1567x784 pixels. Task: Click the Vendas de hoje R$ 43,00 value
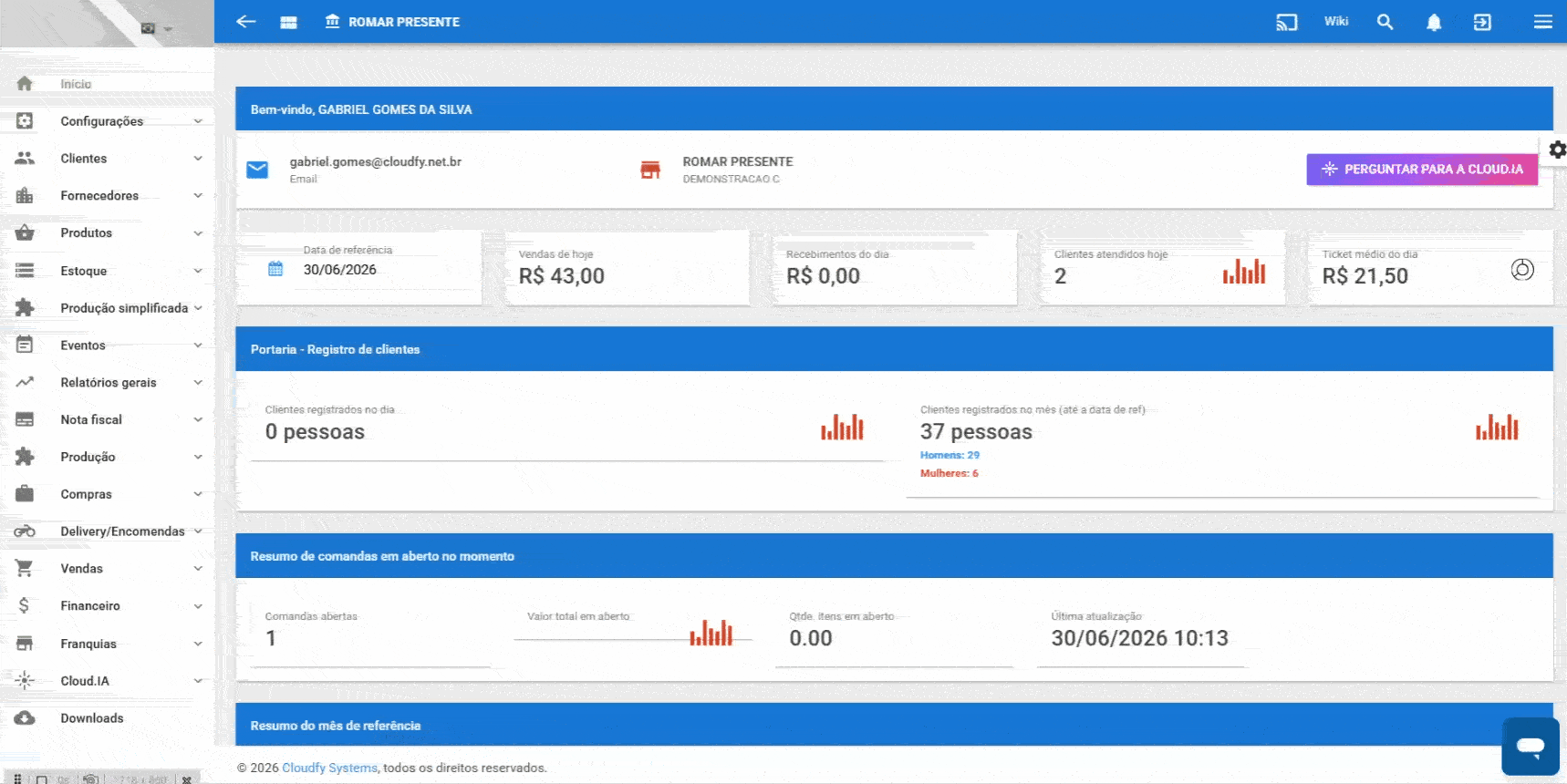click(562, 276)
